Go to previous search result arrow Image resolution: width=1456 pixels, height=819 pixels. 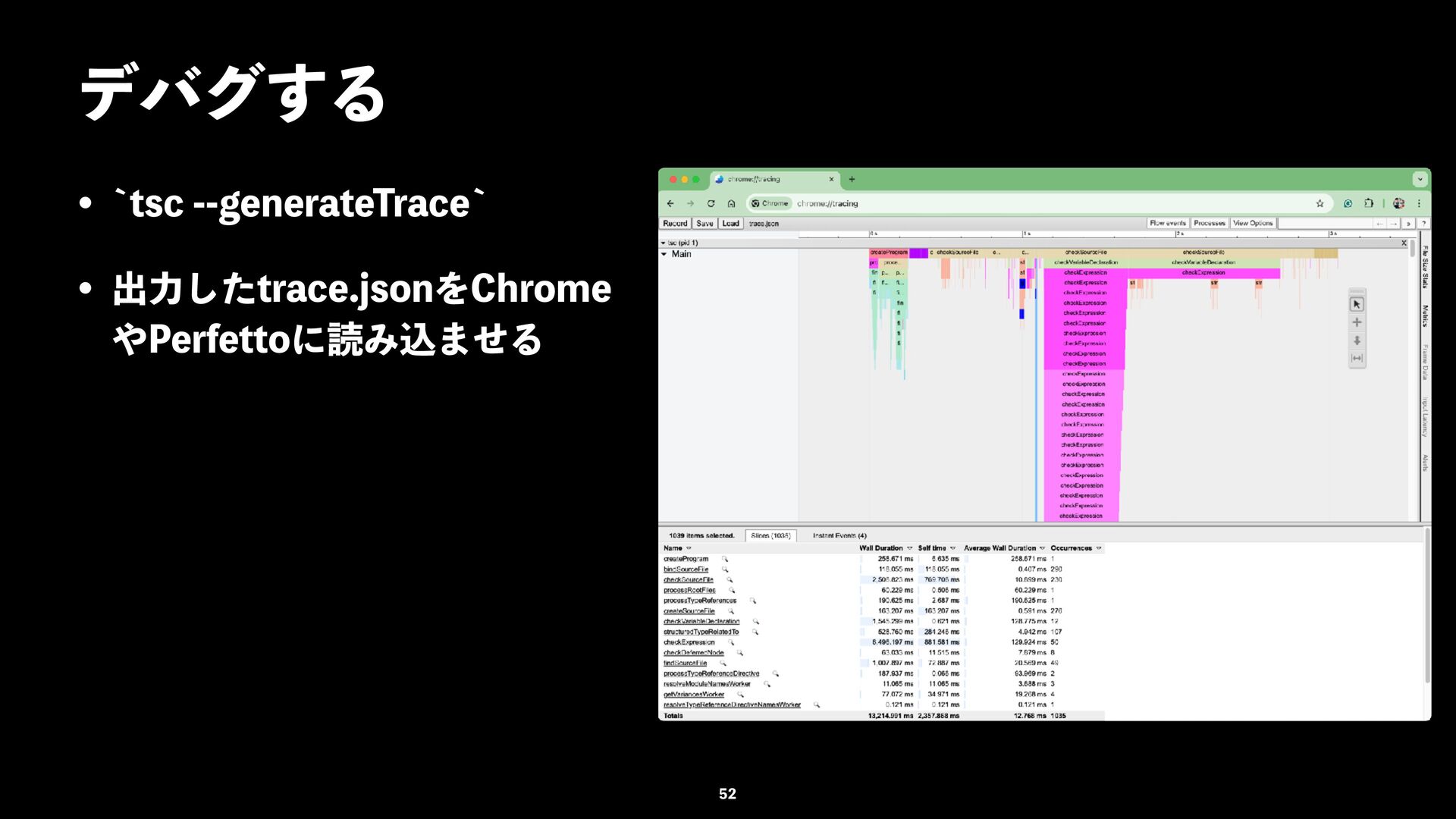click(1380, 224)
